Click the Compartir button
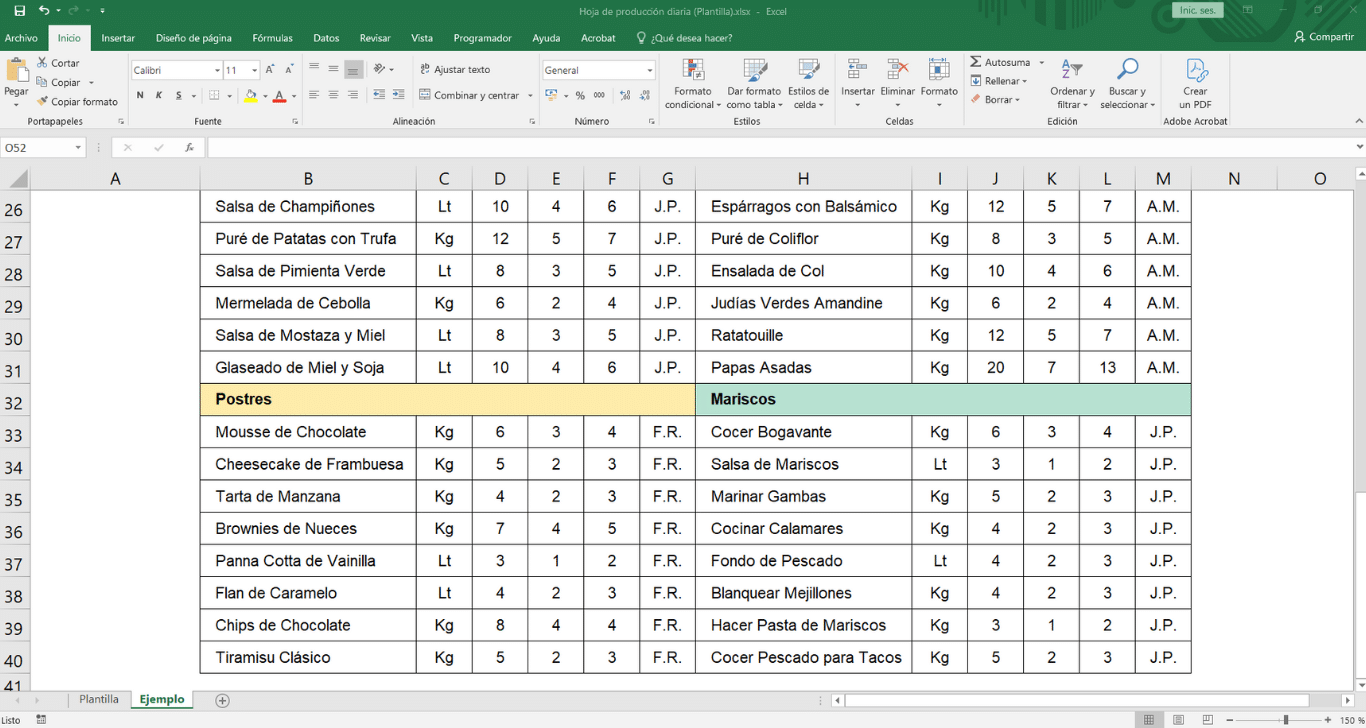 tap(1323, 37)
